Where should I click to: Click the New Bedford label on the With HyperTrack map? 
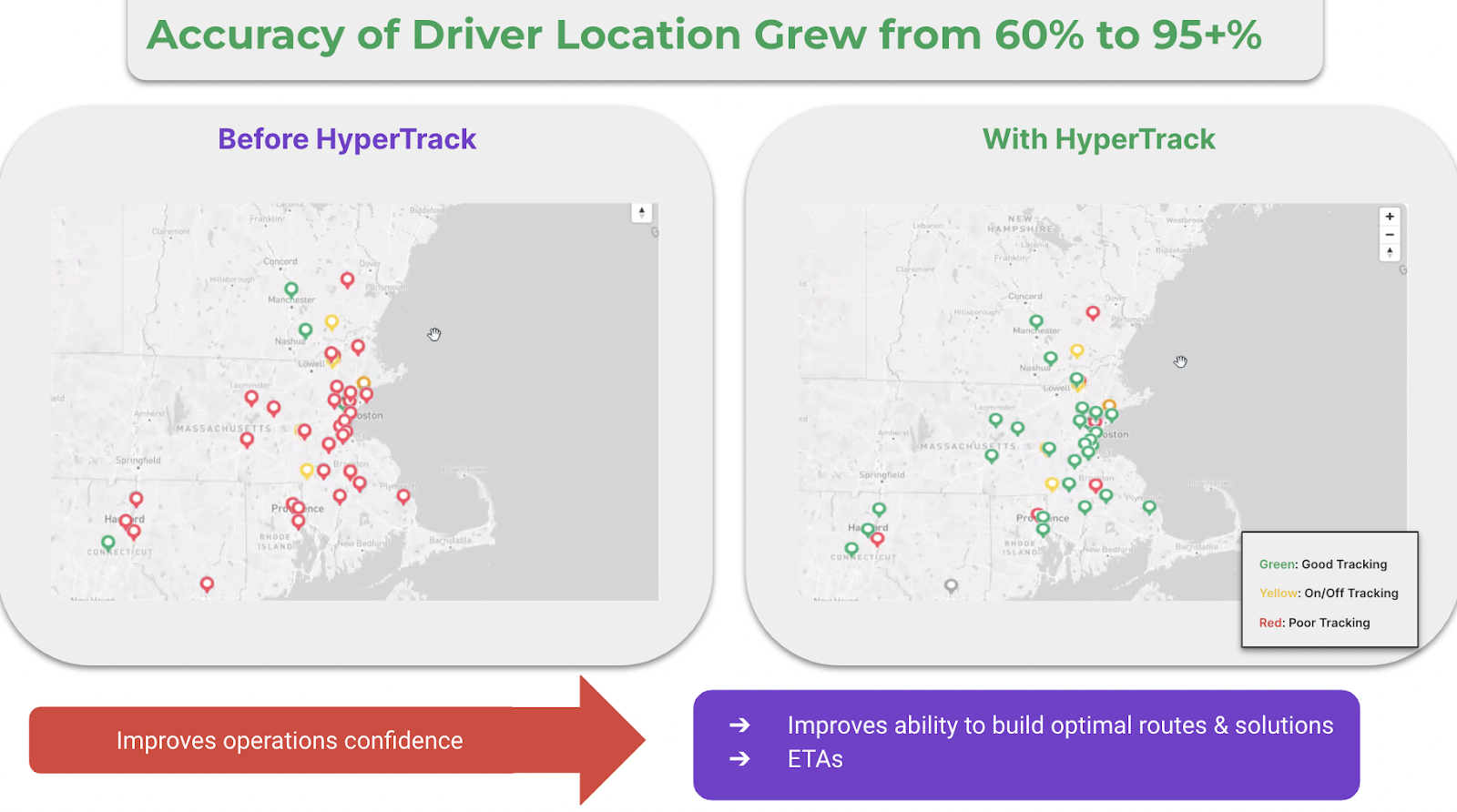click(1108, 550)
